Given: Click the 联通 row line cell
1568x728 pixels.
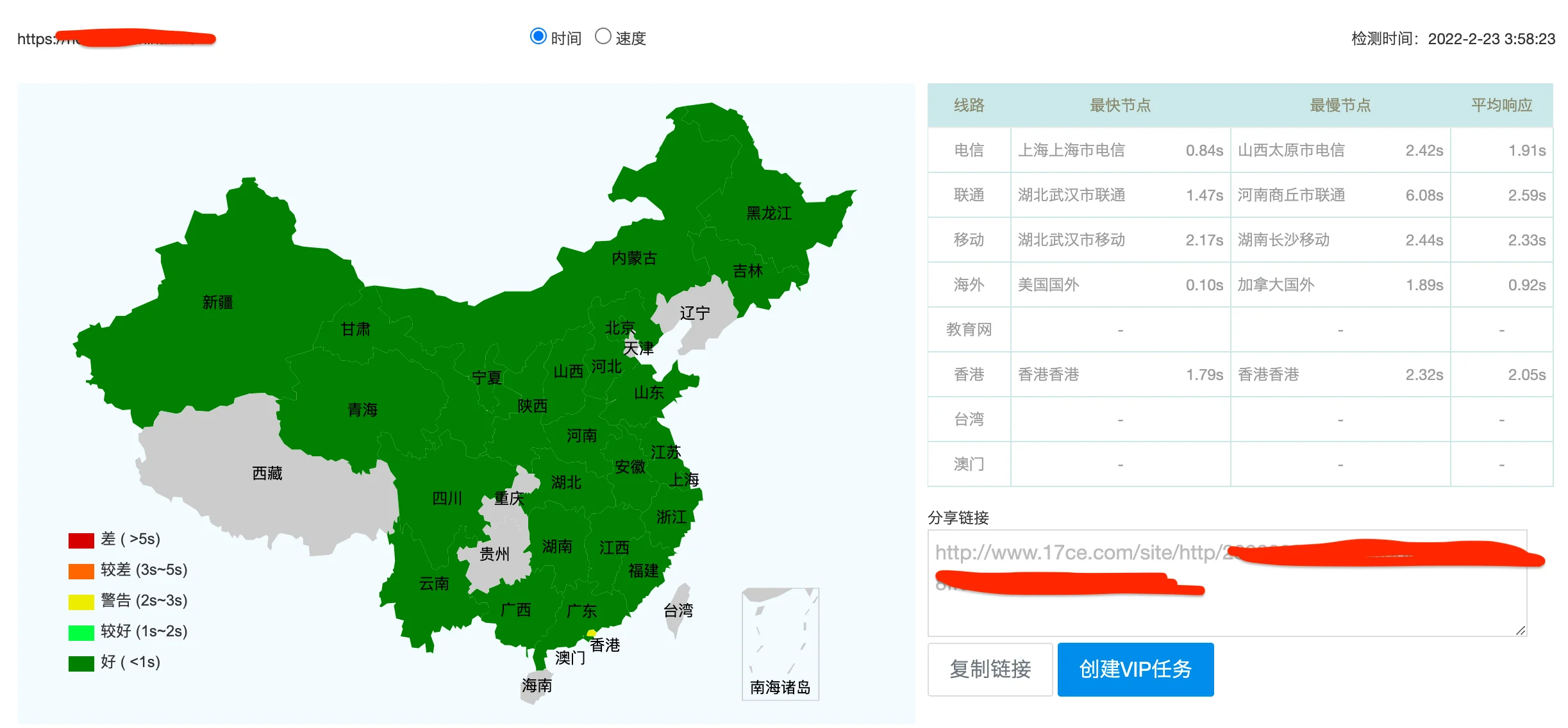Looking at the screenshot, I should [969, 195].
